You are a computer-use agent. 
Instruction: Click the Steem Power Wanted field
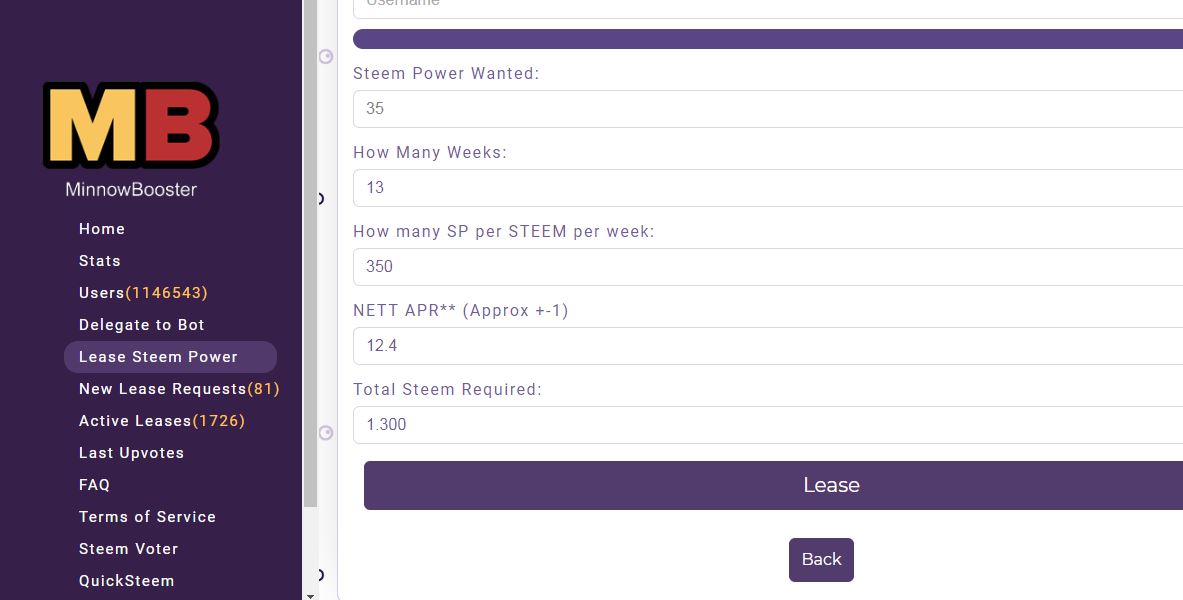(x=768, y=109)
